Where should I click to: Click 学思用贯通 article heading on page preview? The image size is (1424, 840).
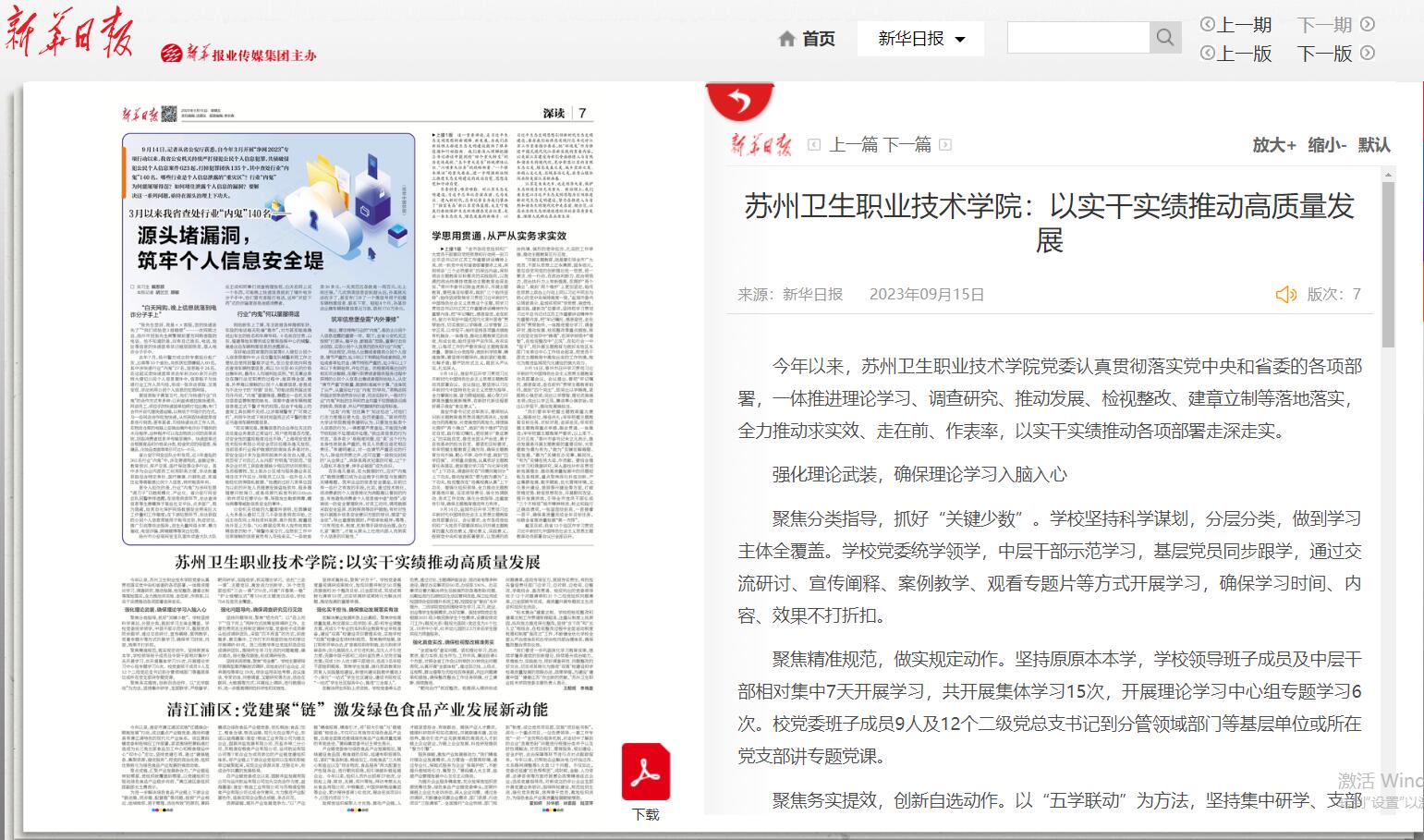click(499, 237)
